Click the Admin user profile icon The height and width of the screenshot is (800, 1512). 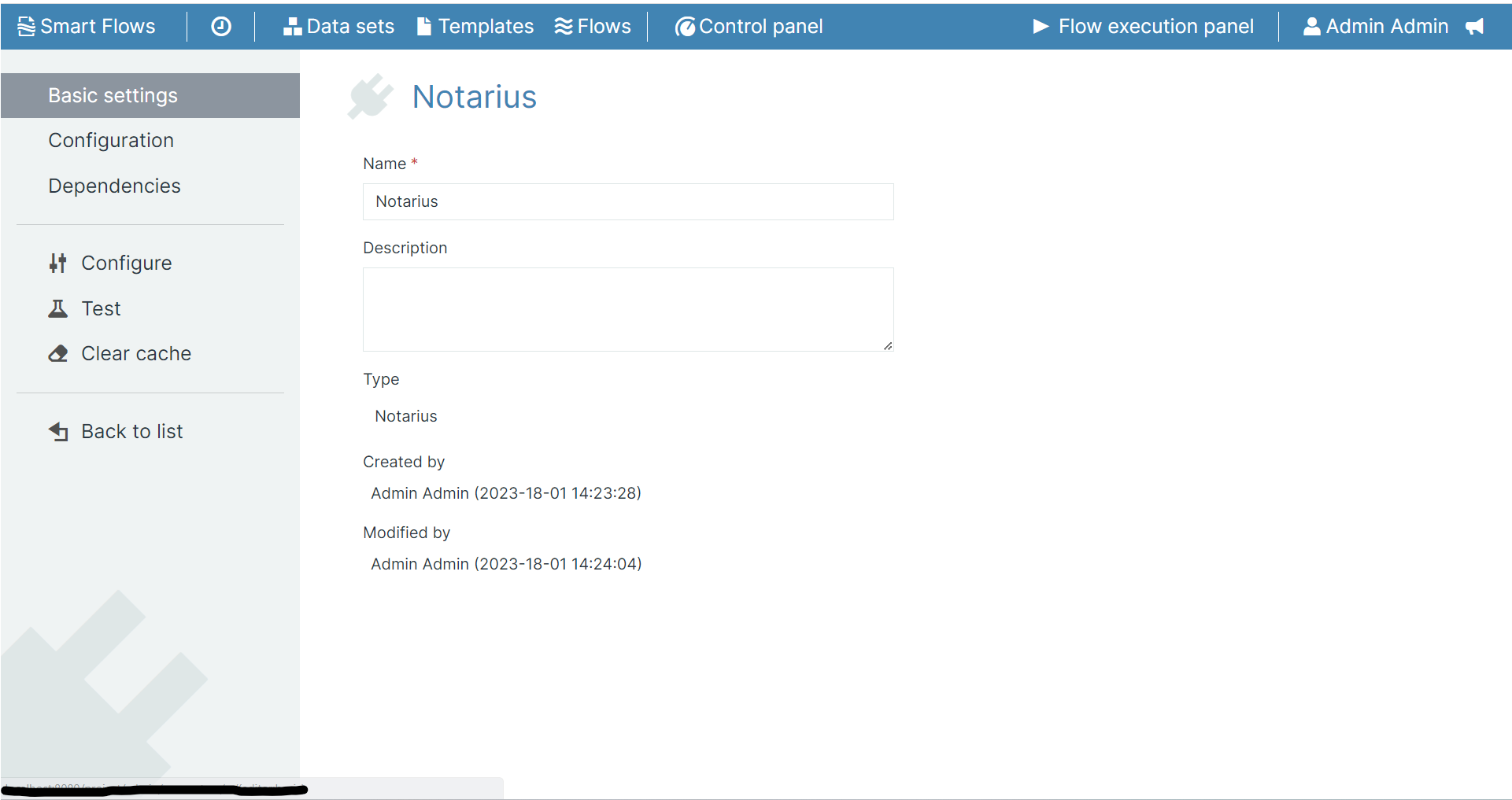pos(1312,27)
